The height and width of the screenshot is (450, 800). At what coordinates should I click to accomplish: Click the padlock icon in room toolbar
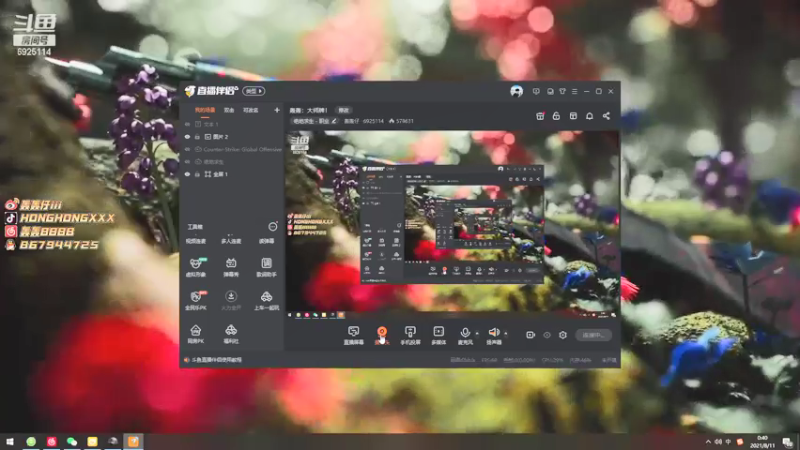(x=556, y=116)
